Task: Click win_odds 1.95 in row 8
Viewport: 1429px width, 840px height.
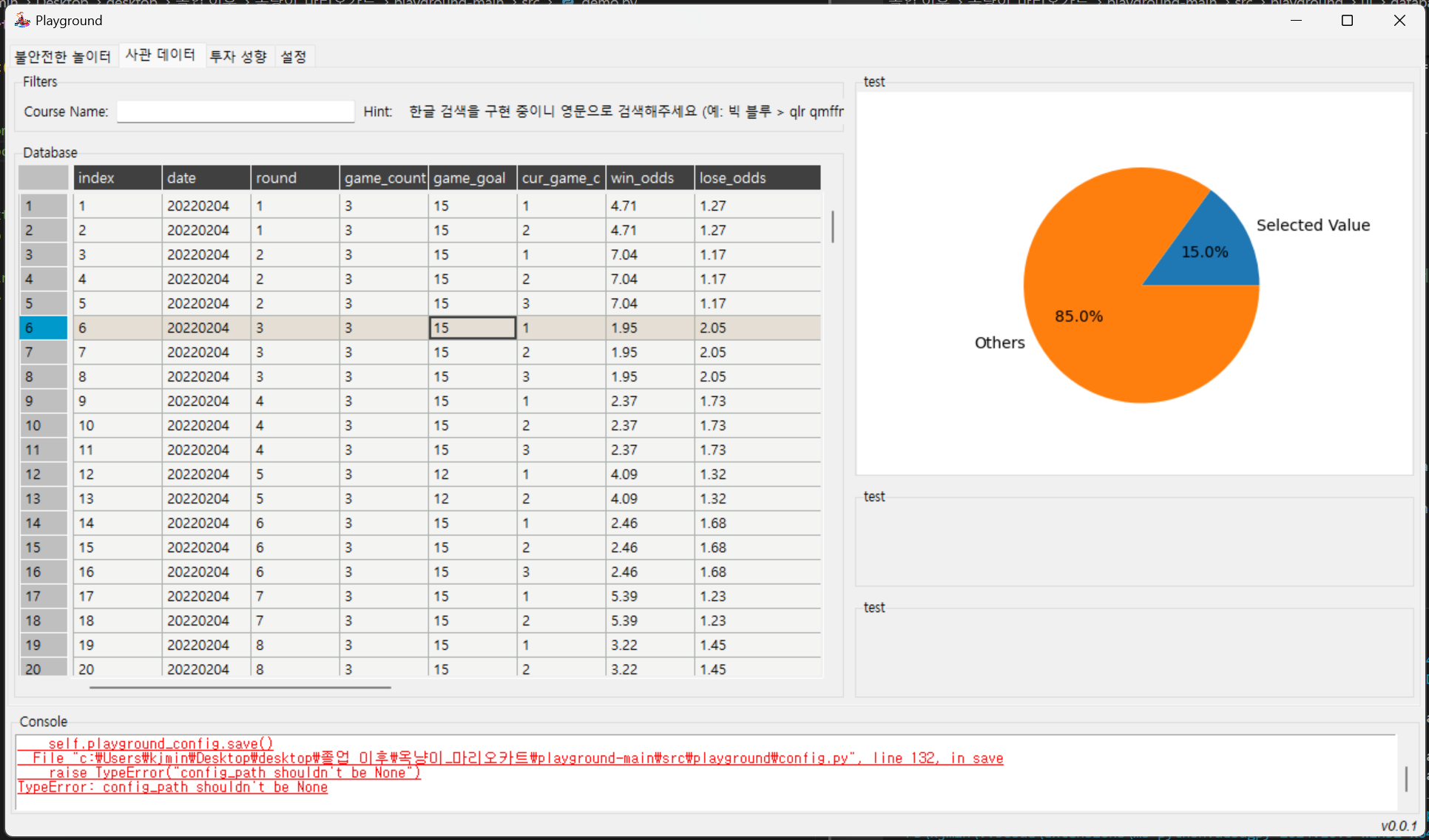Action: click(x=650, y=376)
